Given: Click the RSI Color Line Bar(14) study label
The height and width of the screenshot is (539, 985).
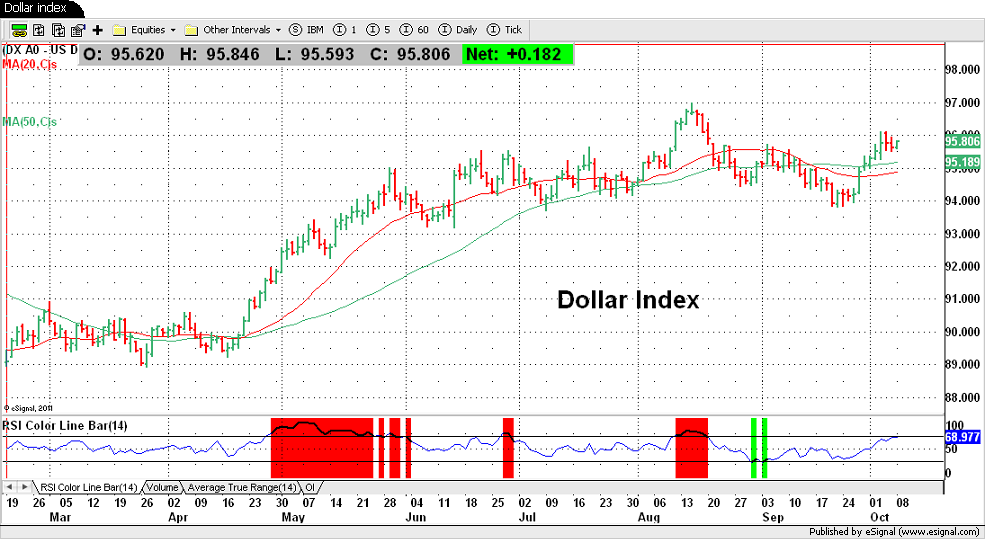Looking at the screenshot, I should pos(65,425).
